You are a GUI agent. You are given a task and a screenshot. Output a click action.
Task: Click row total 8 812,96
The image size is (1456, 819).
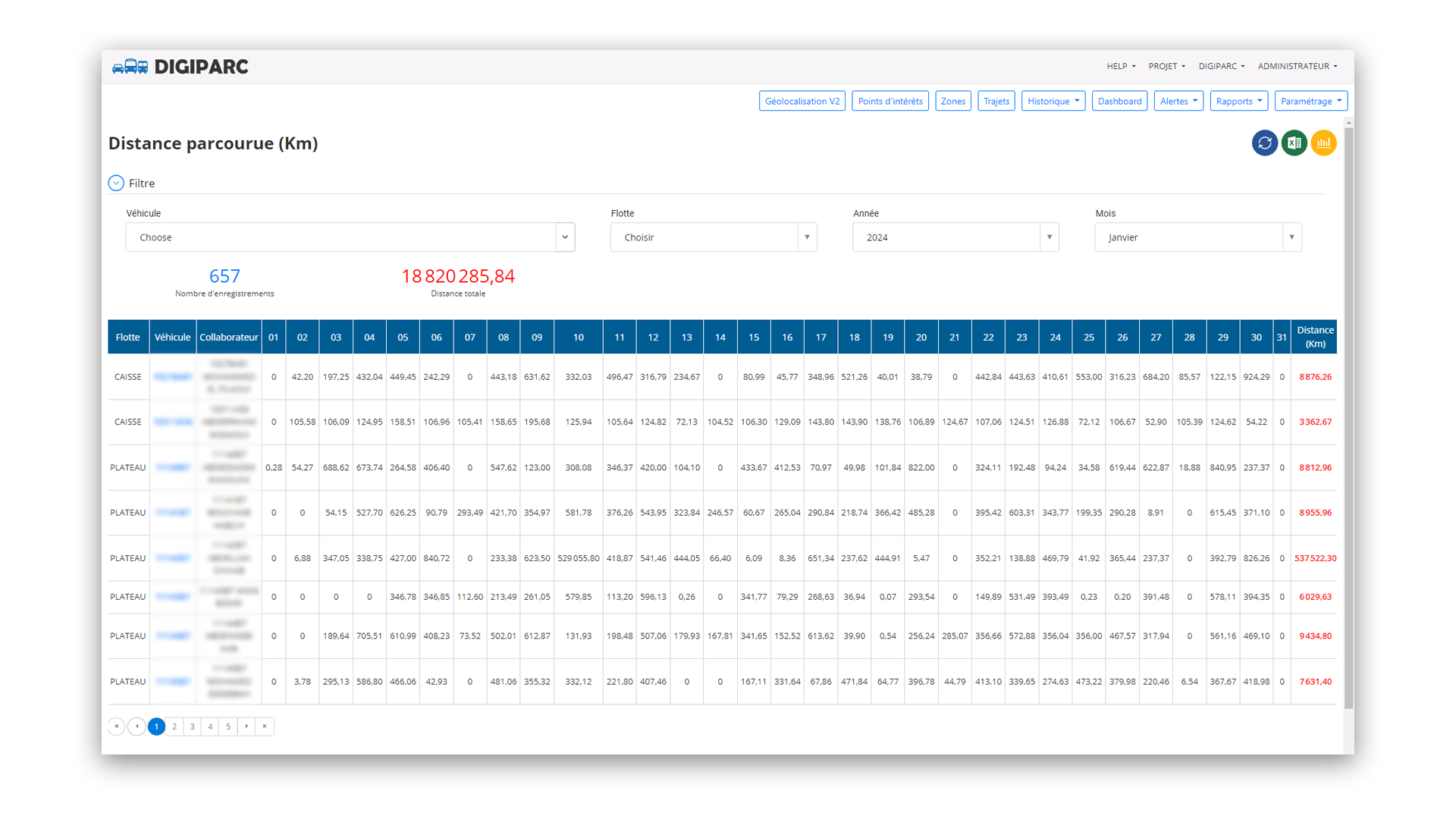tap(1315, 467)
